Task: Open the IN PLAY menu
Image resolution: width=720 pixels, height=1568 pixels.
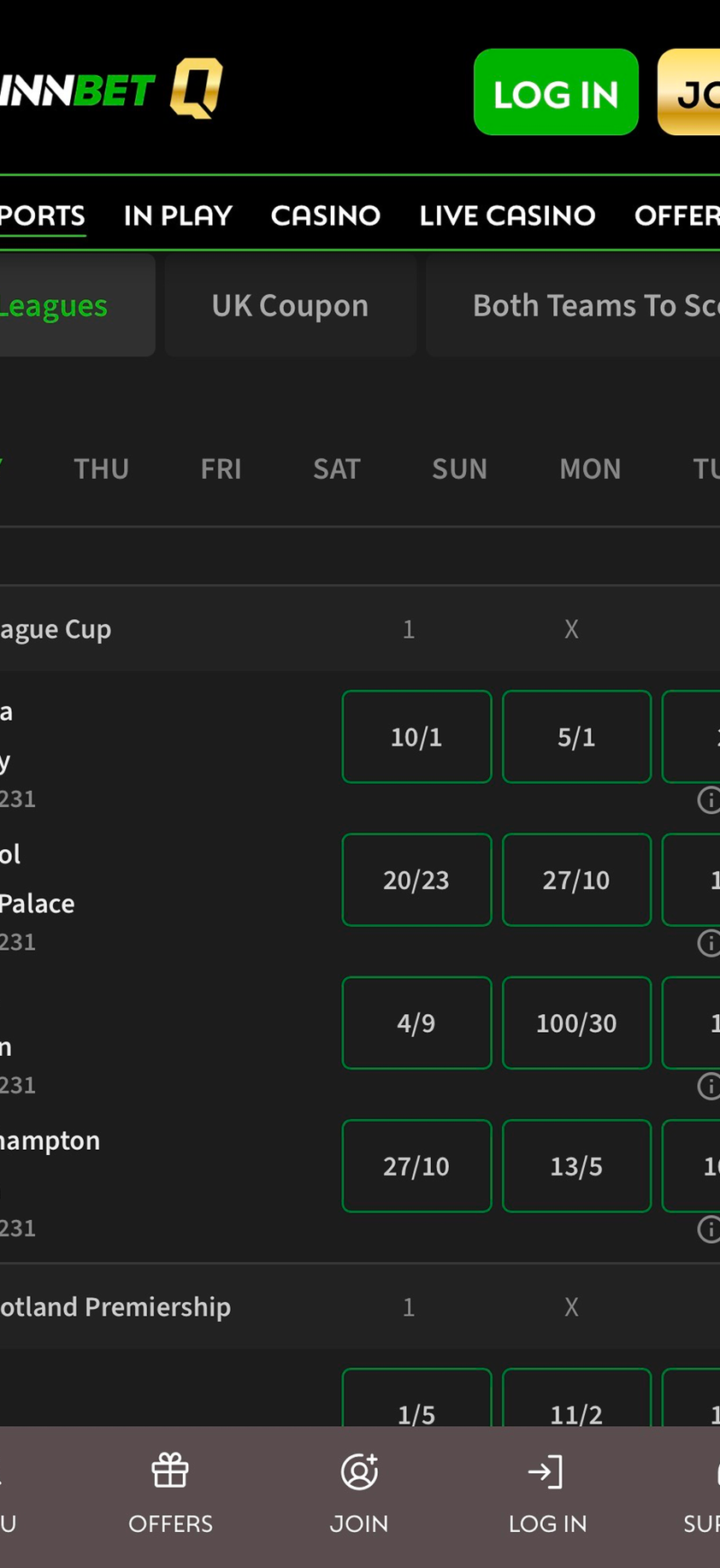Action: [x=178, y=215]
